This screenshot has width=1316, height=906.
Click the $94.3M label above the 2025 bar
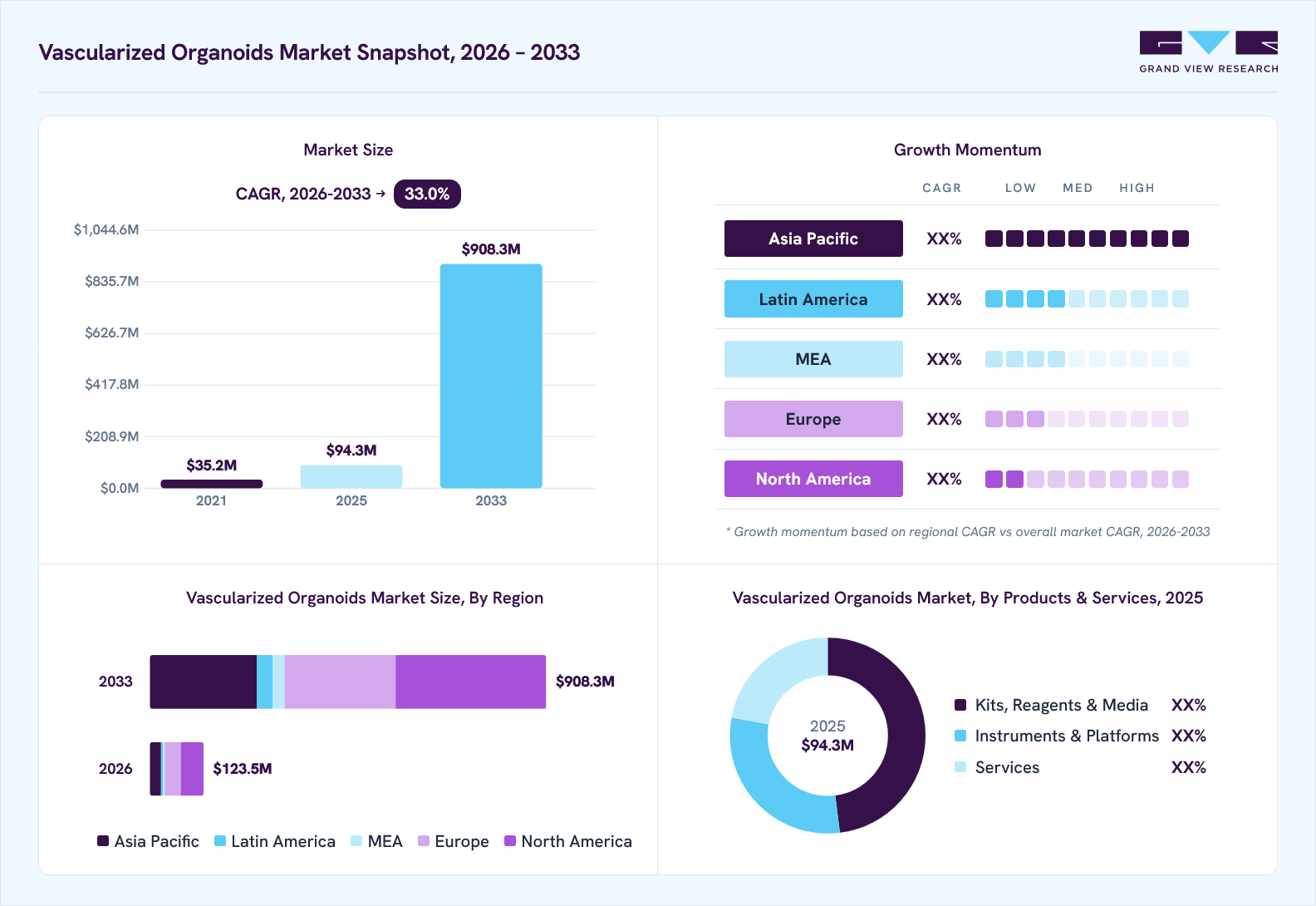pos(351,451)
